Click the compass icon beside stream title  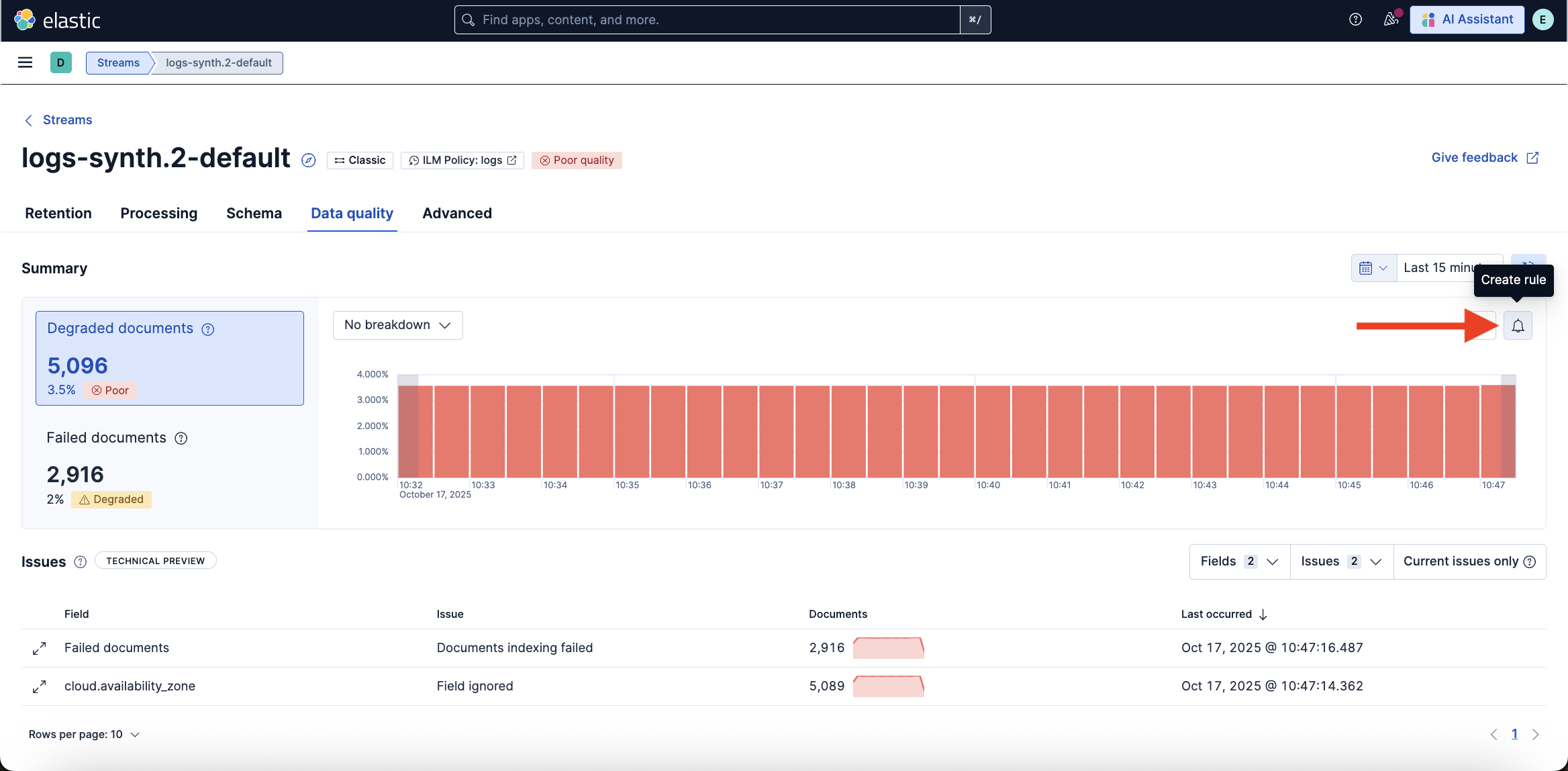(x=308, y=160)
